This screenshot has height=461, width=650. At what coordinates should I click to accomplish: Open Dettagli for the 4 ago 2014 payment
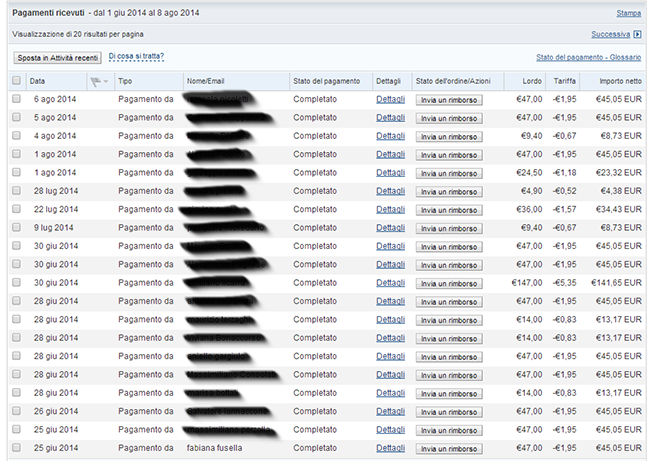point(390,136)
